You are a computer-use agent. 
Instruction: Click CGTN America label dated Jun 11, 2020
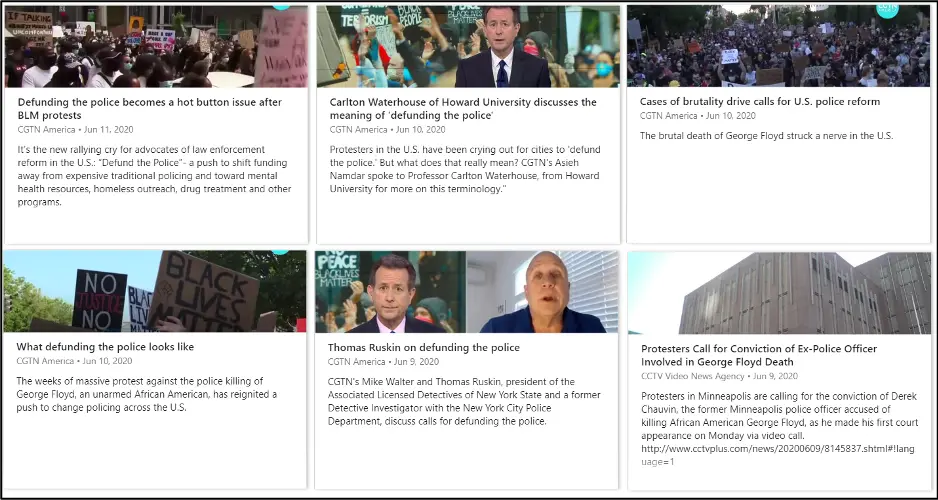click(47, 130)
